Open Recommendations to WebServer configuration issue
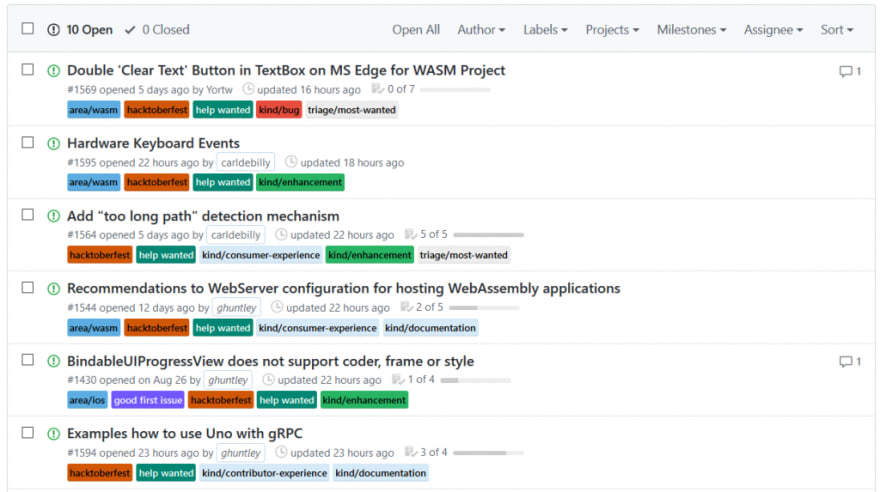Screen dimensions: 880x492 (343, 288)
